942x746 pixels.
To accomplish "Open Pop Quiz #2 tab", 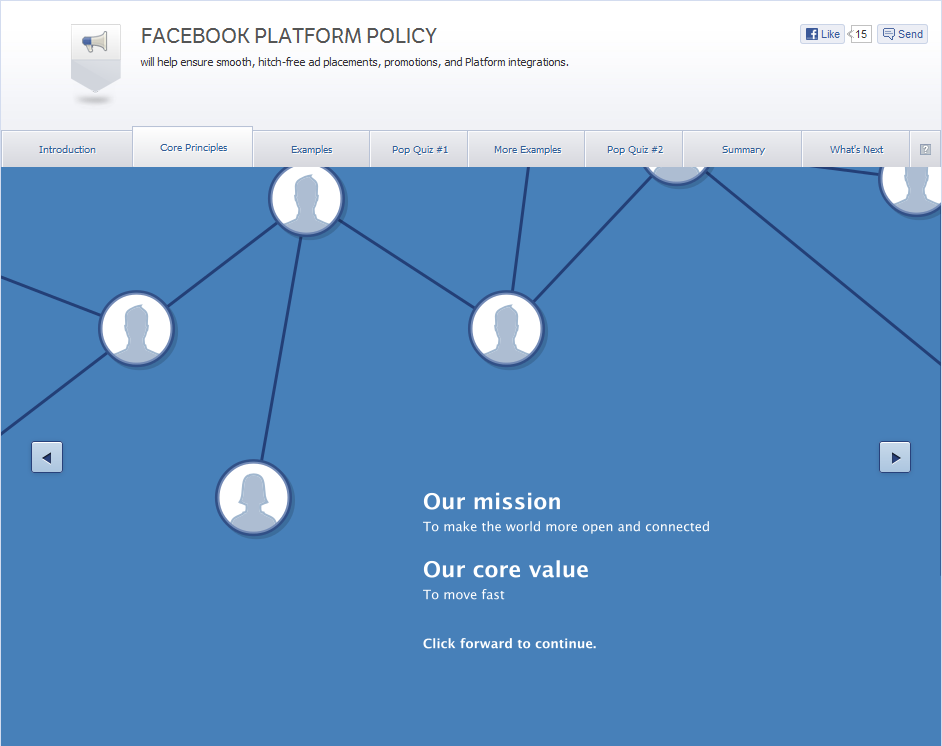I will pos(634,150).
